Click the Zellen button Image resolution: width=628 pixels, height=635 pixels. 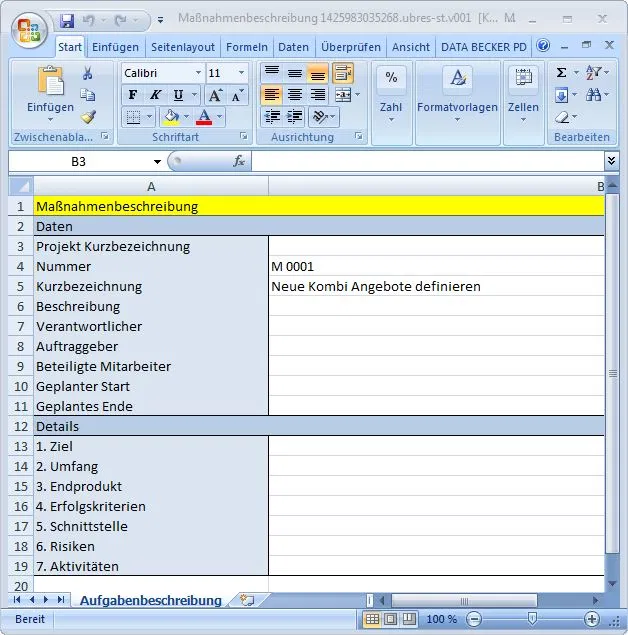pos(522,92)
